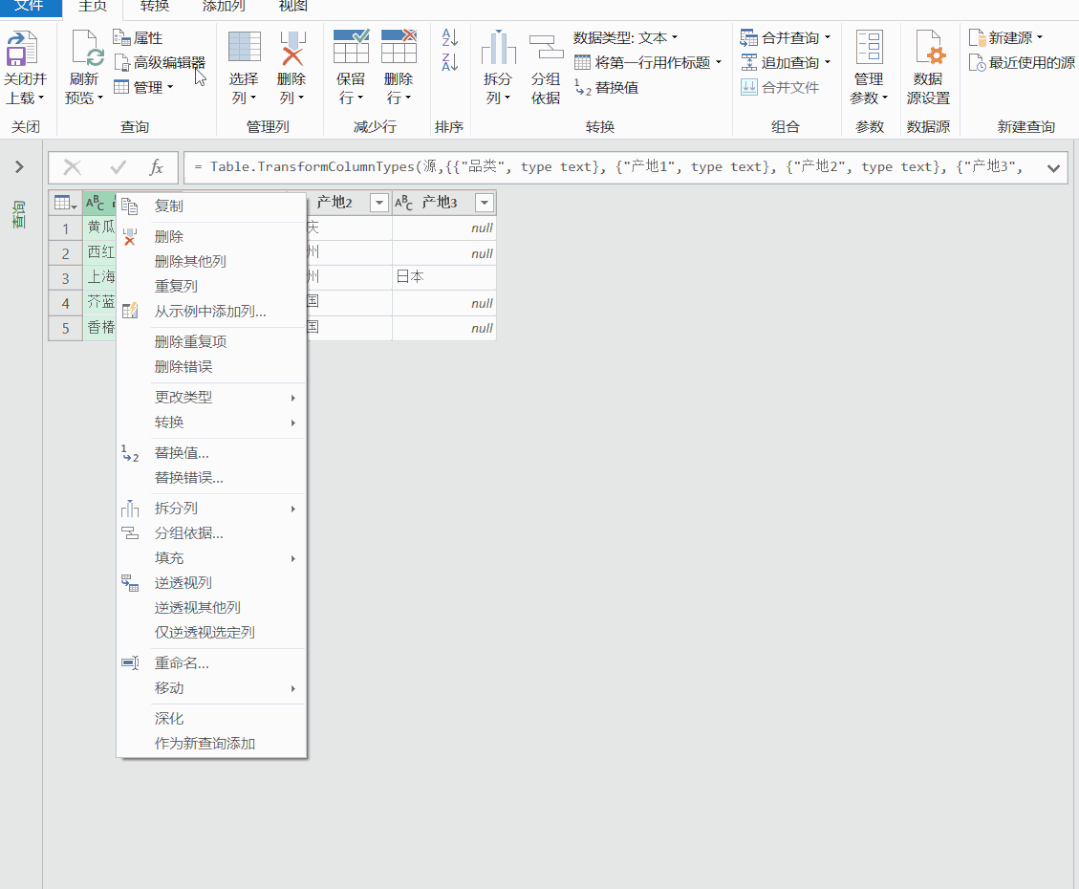Screen dimensions: 1079x889
Task: Choose 替换错误... from the context menu
Action: tap(212, 478)
